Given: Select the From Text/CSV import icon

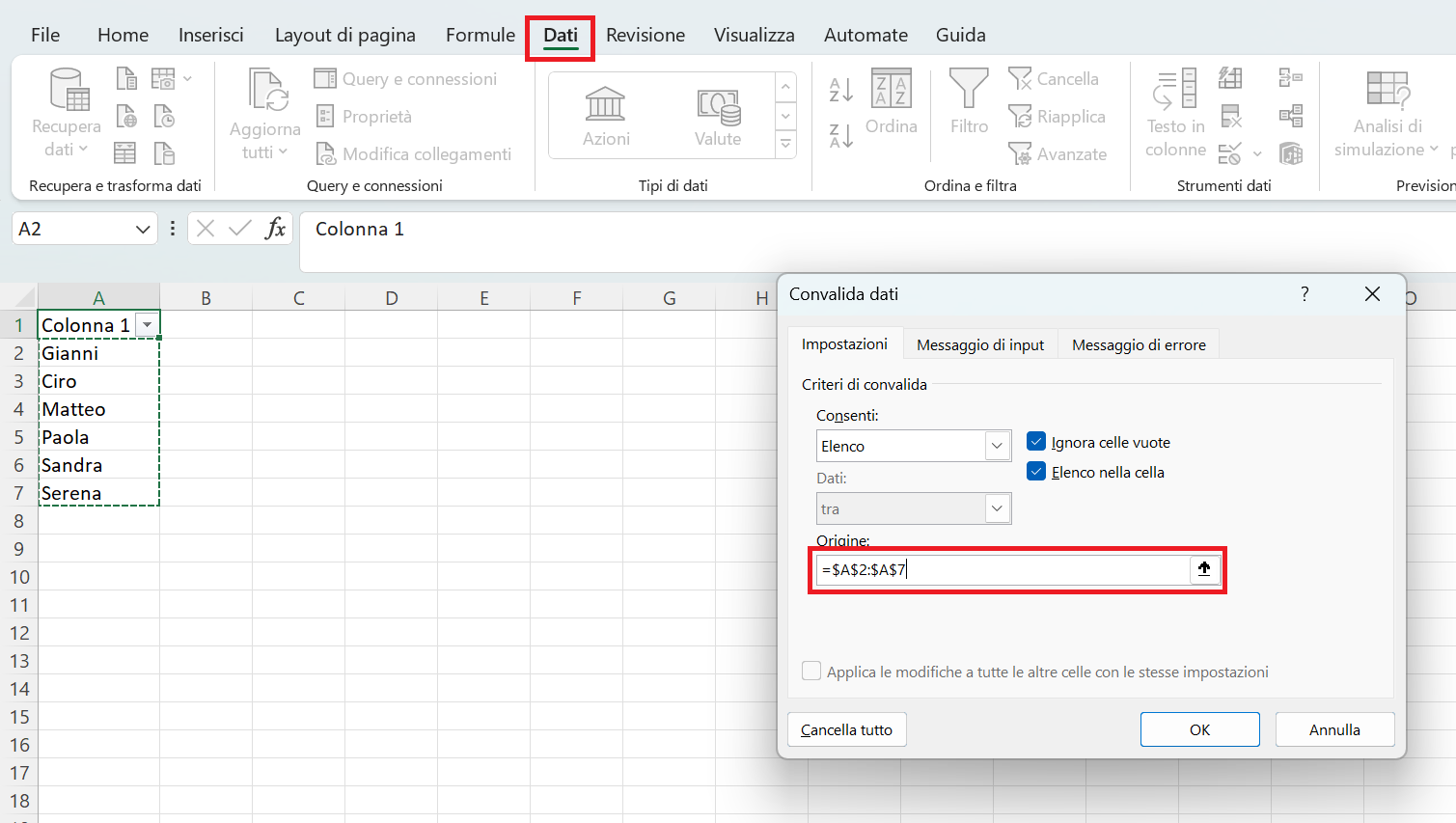Looking at the screenshot, I should tap(126, 78).
